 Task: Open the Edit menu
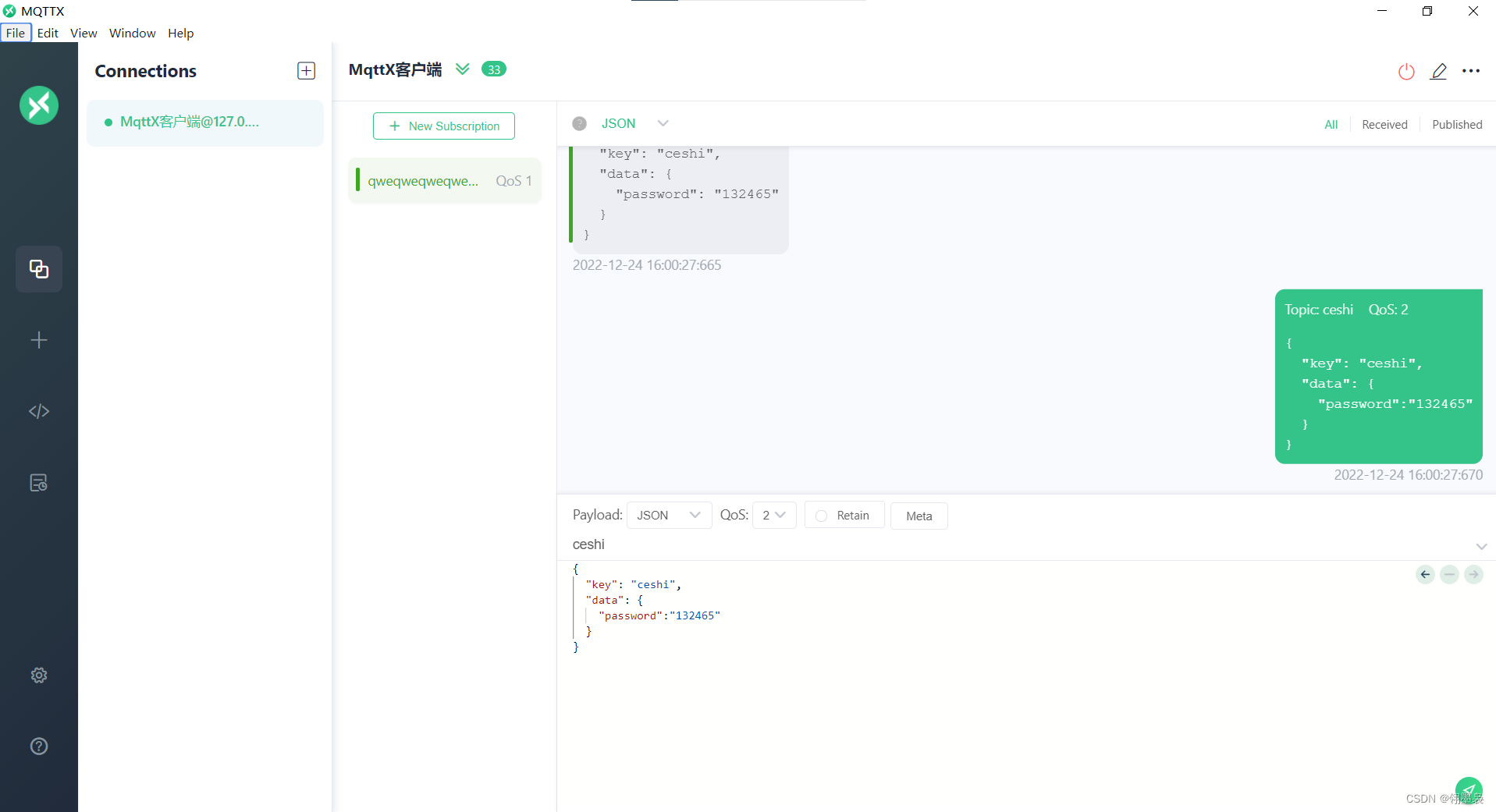point(48,33)
